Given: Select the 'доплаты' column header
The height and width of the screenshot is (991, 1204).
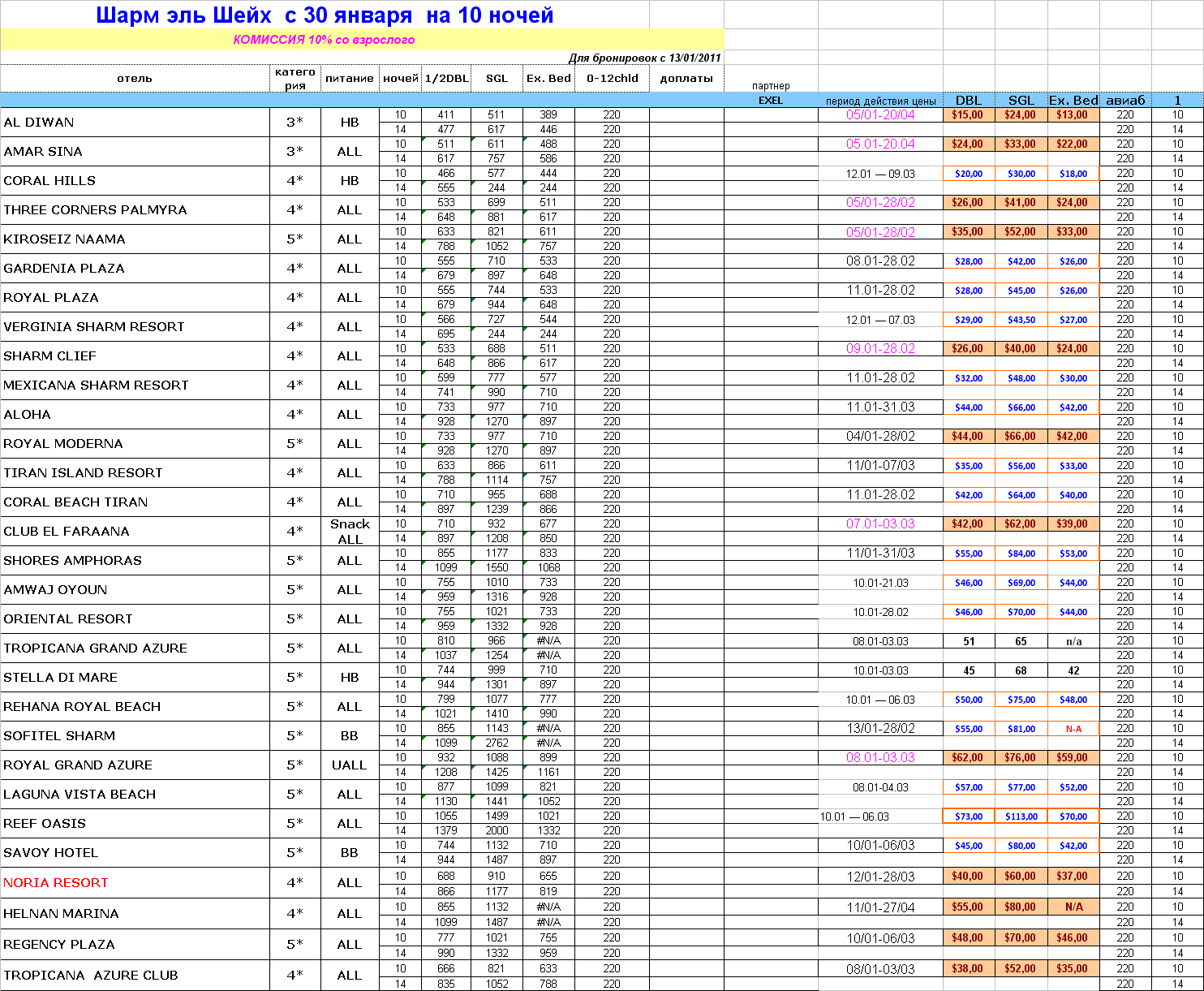Looking at the screenshot, I should click(x=686, y=79).
